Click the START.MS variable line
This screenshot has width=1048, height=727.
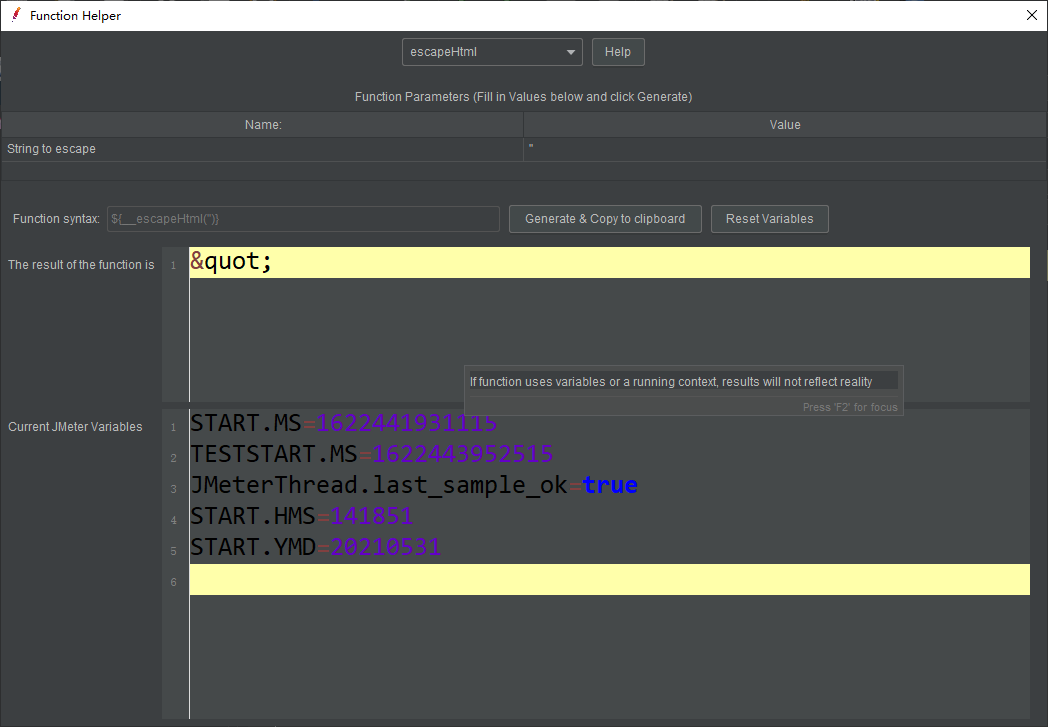click(344, 423)
